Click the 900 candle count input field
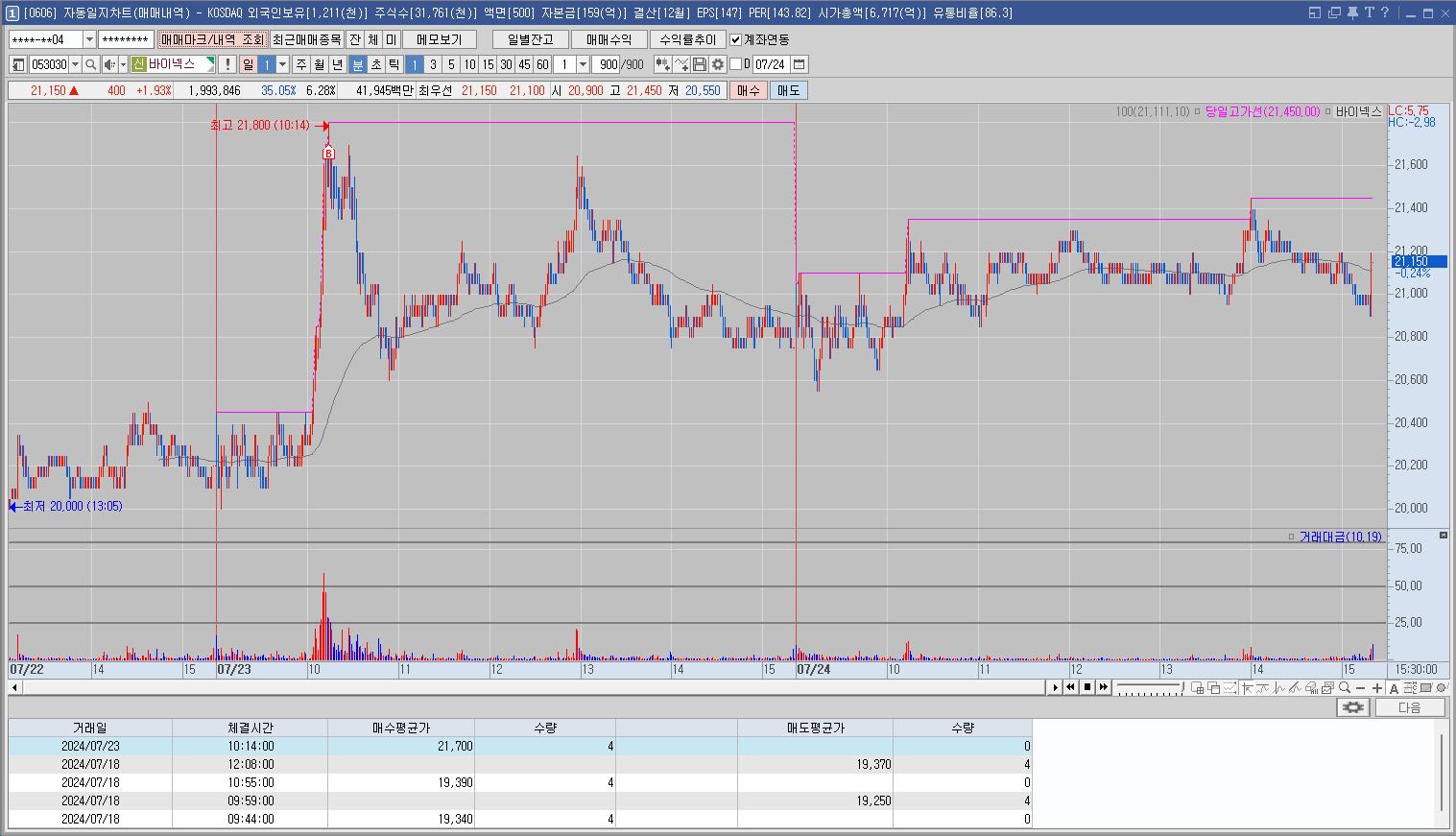The width and height of the screenshot is (1456, 836). coord(606,64)
